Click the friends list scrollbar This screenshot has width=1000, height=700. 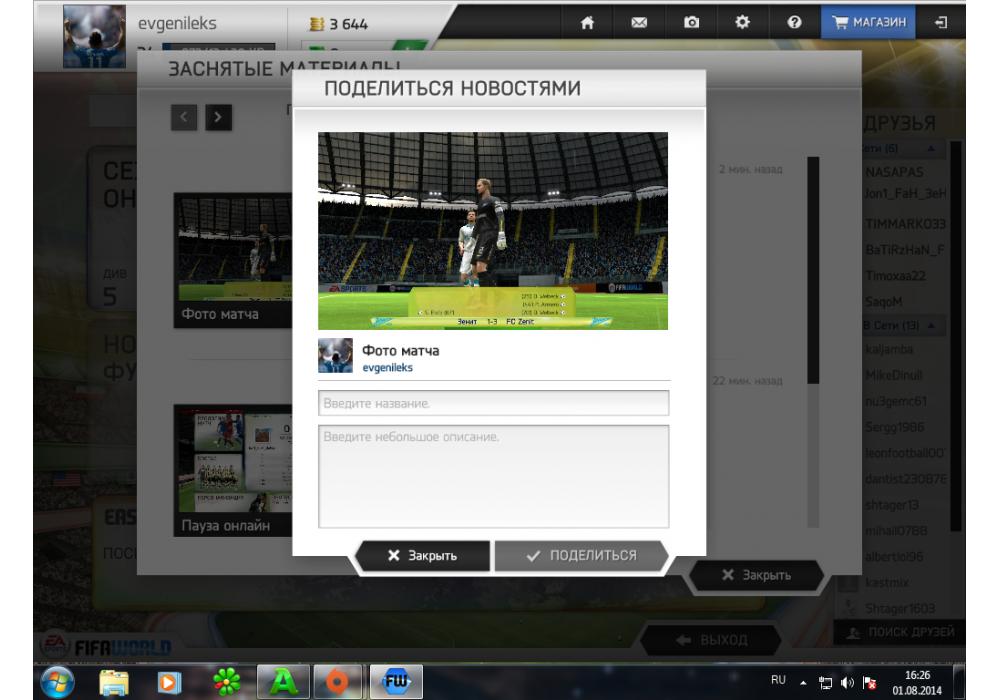955,336
